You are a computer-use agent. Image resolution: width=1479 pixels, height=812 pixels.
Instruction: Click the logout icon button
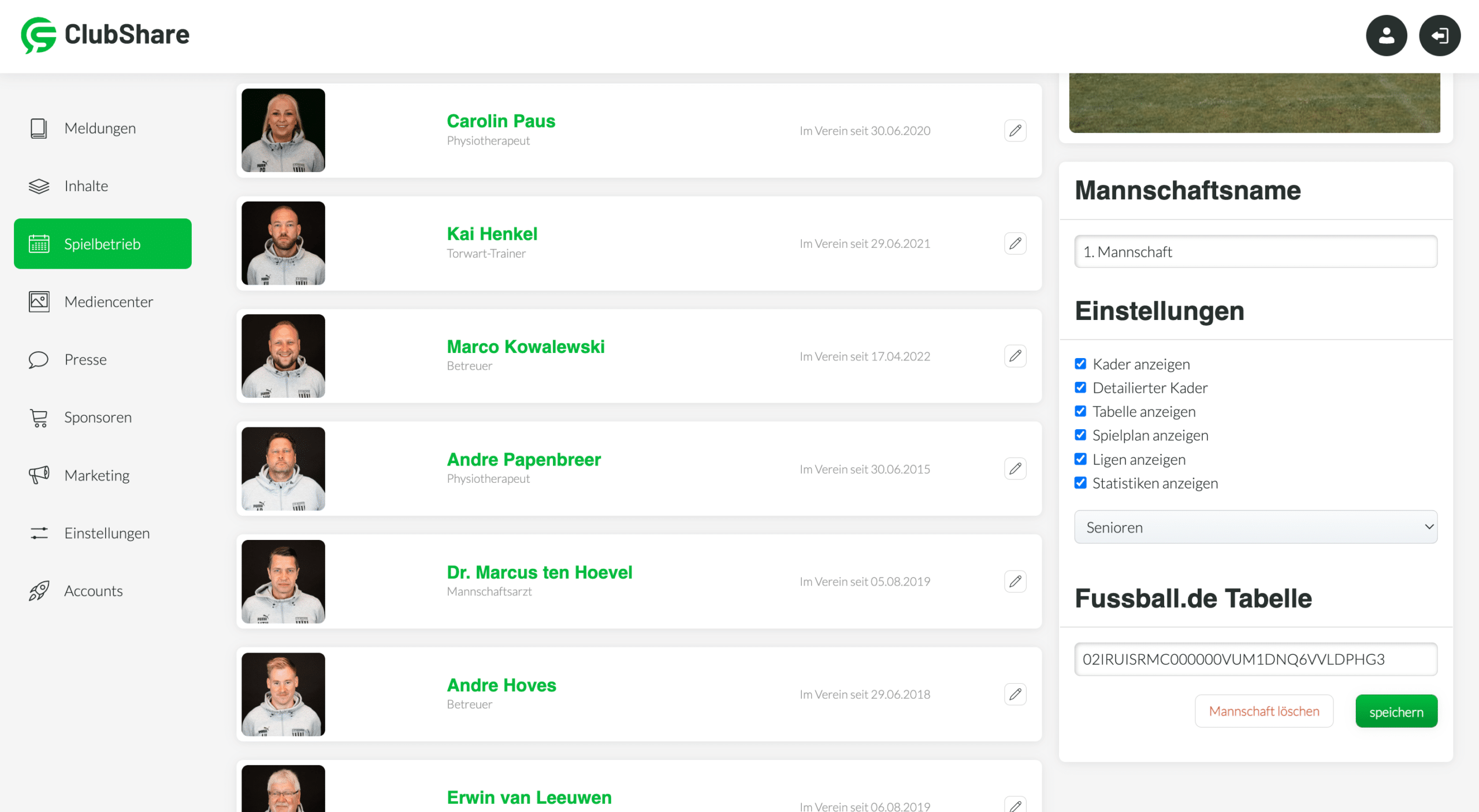click(x=1440, y=35)
